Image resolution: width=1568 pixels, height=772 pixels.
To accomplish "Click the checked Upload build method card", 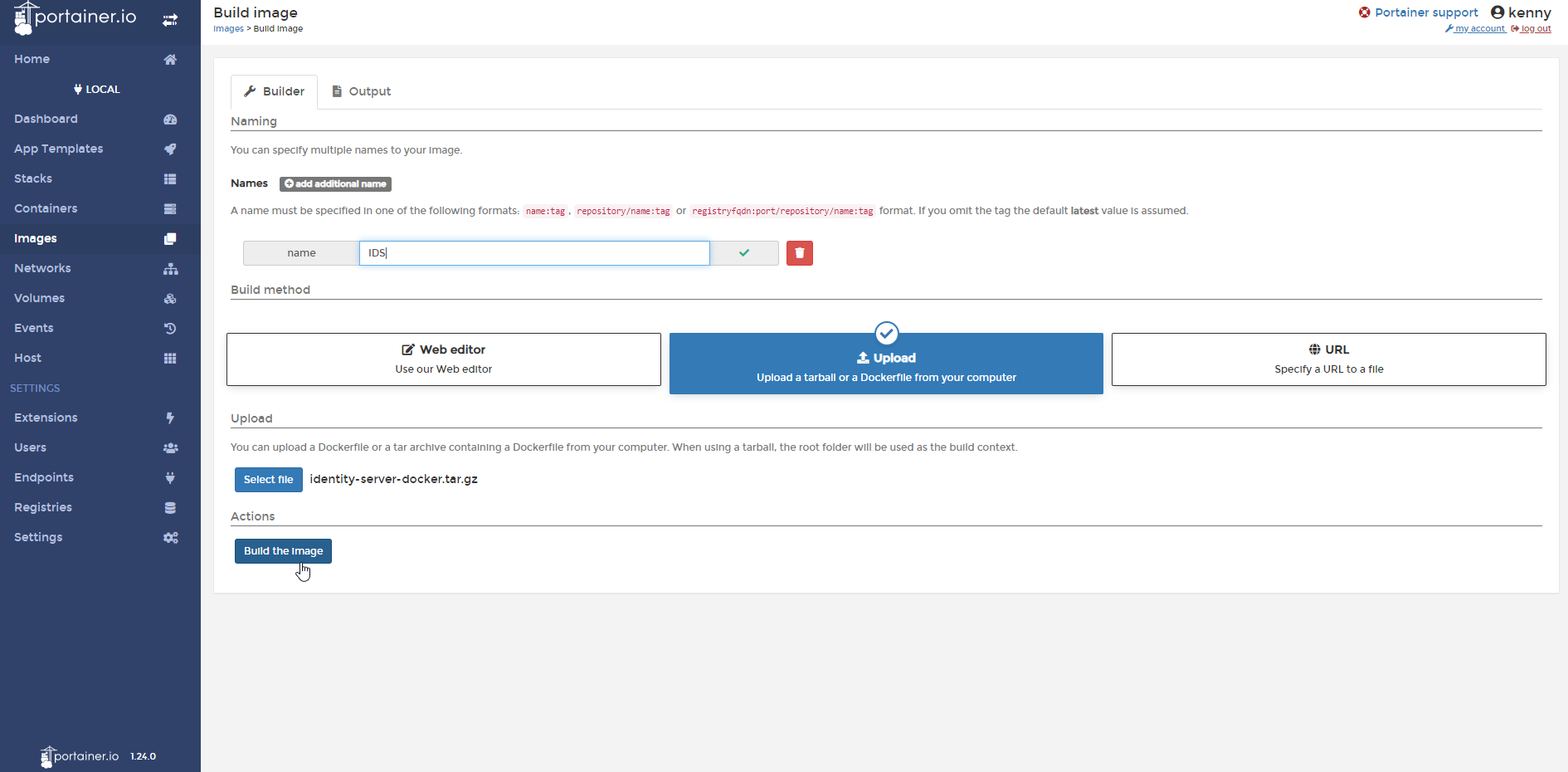I will click(885, 364).
